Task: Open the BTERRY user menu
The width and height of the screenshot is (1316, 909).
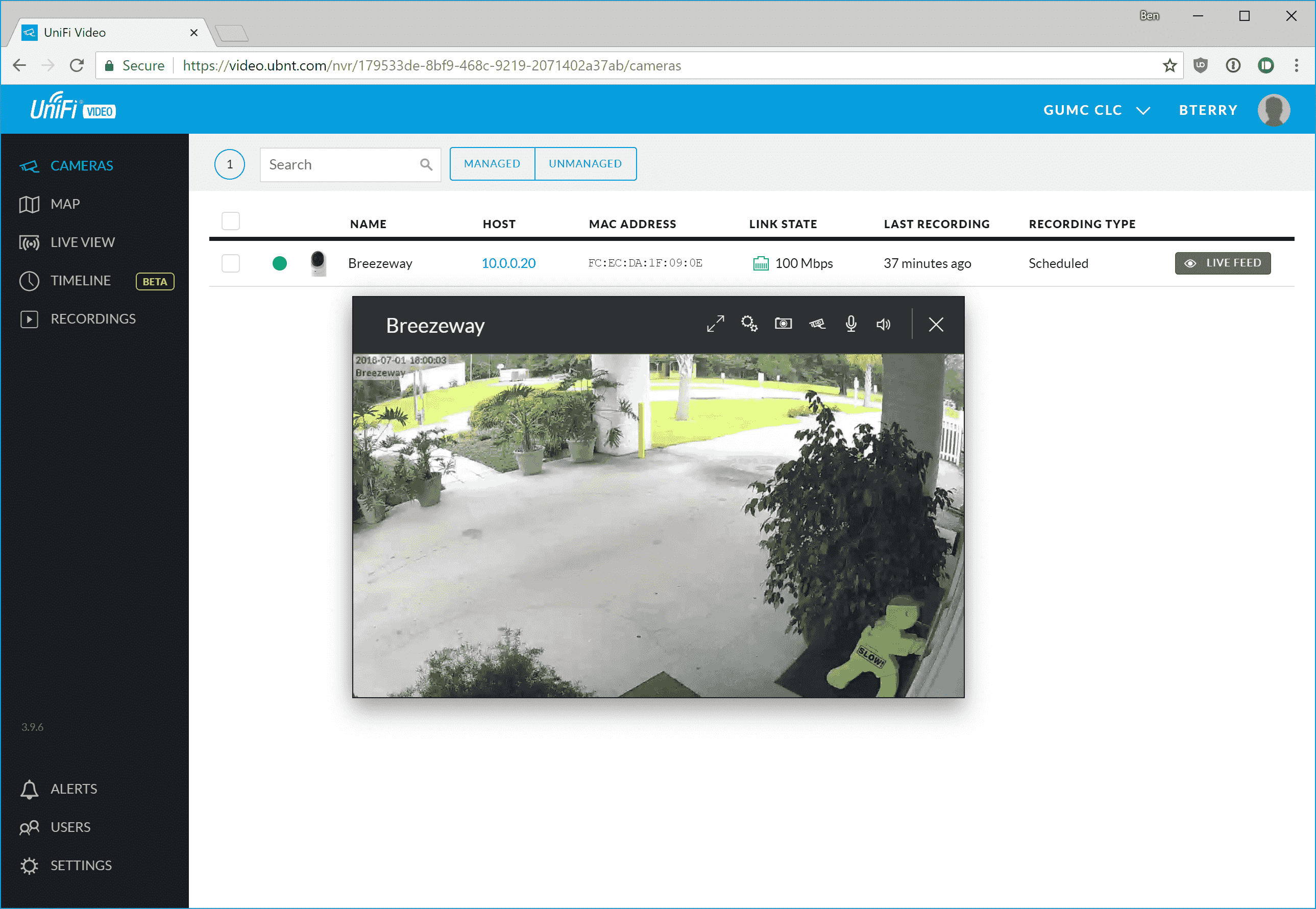Action: (x=1208, y=110)
